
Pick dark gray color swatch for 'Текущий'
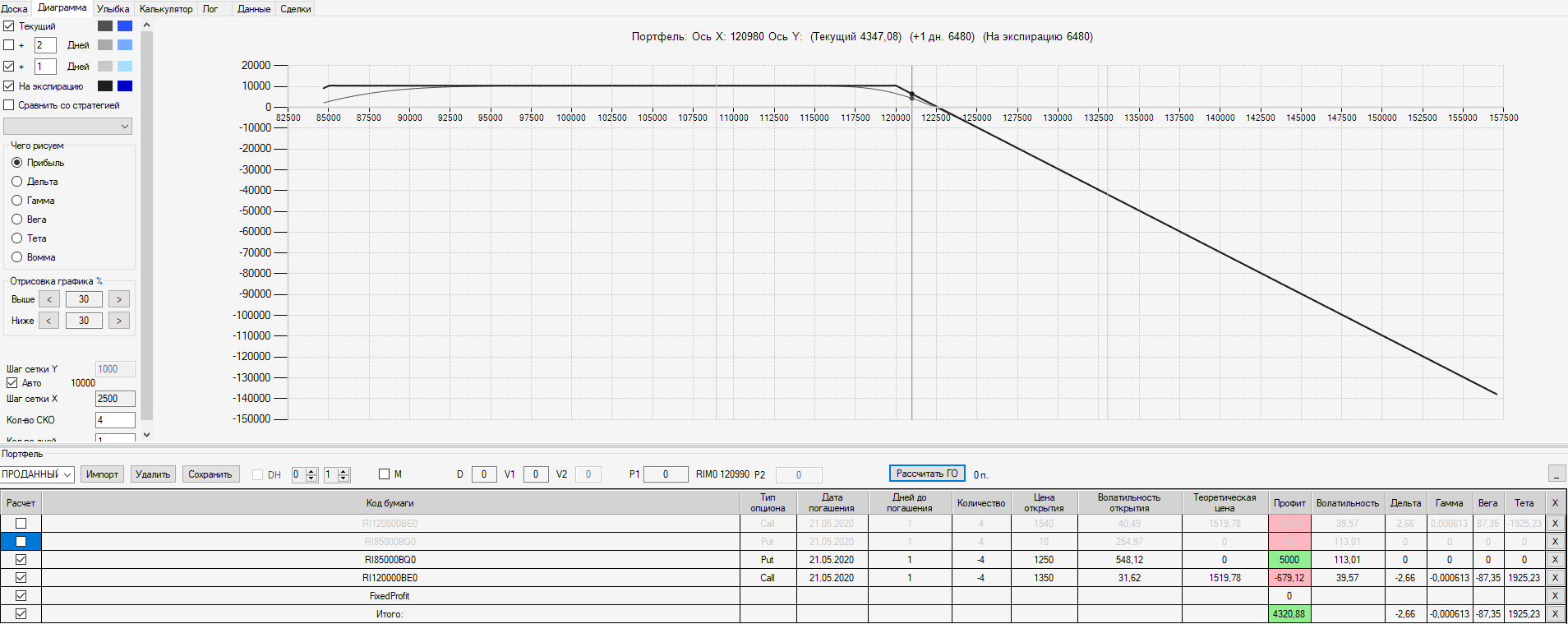105,26
